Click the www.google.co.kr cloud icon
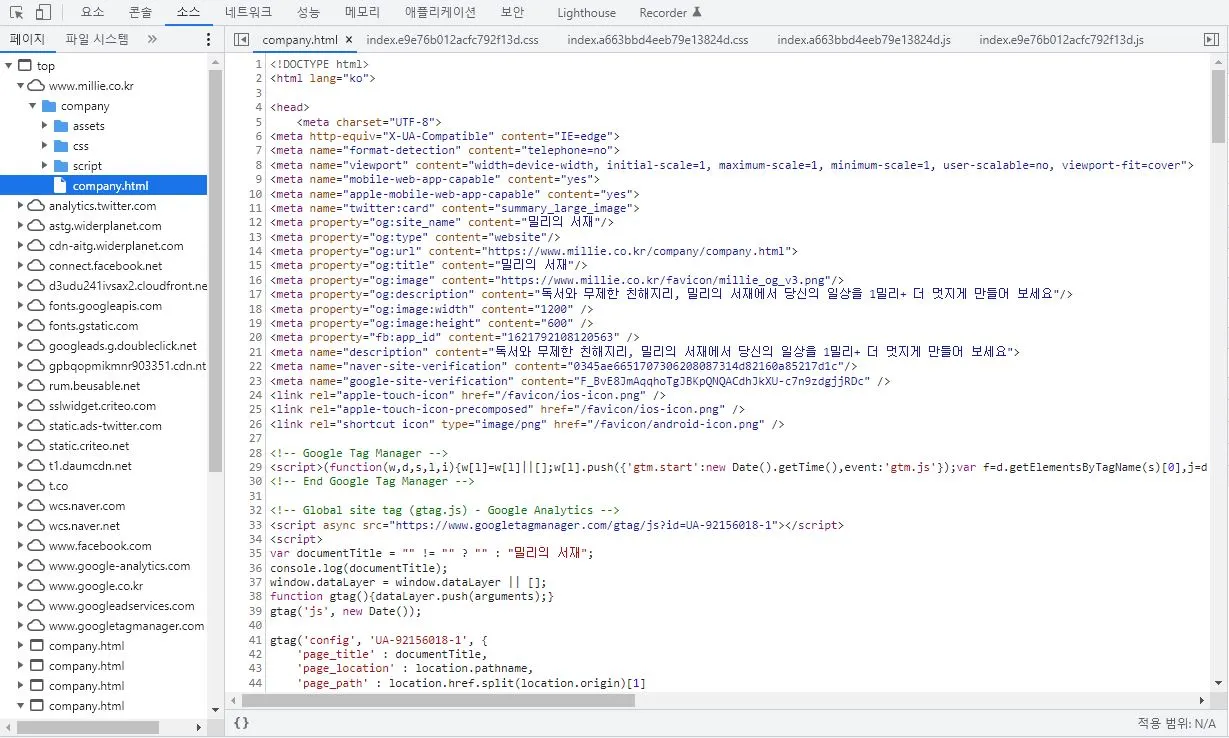This screenshot has height=738, width=1229. pyautogui.click(x=37, y=586)
